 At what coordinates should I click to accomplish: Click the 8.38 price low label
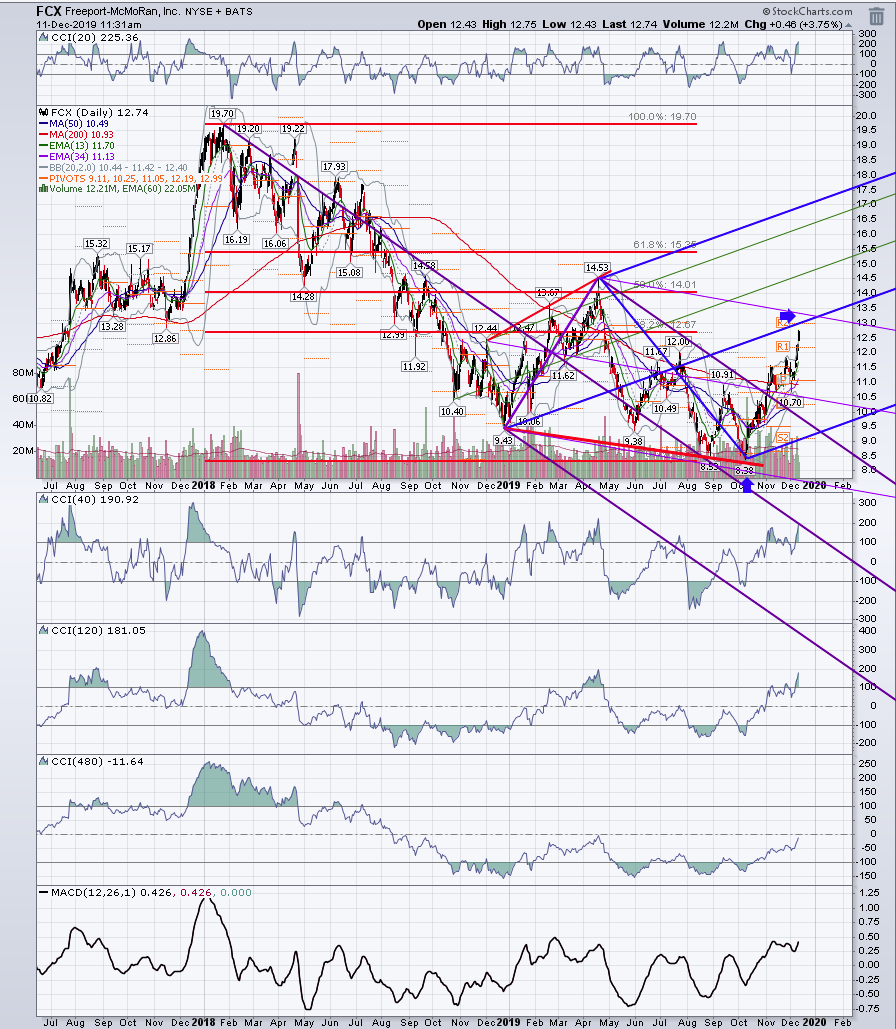click(744, 471)
